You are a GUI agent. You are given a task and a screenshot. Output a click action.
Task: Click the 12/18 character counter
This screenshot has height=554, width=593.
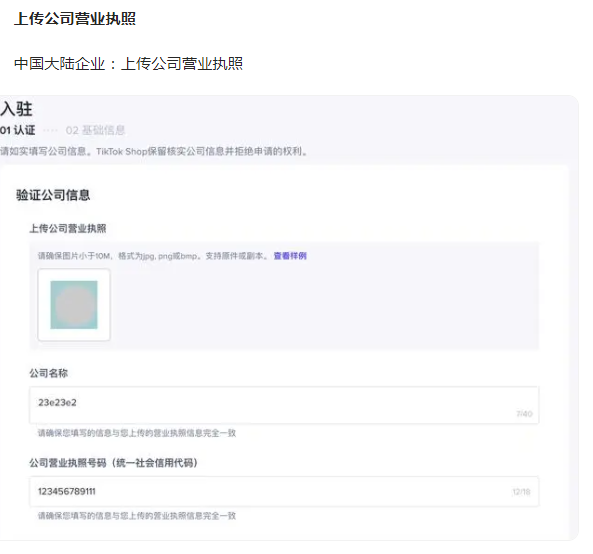521,492
